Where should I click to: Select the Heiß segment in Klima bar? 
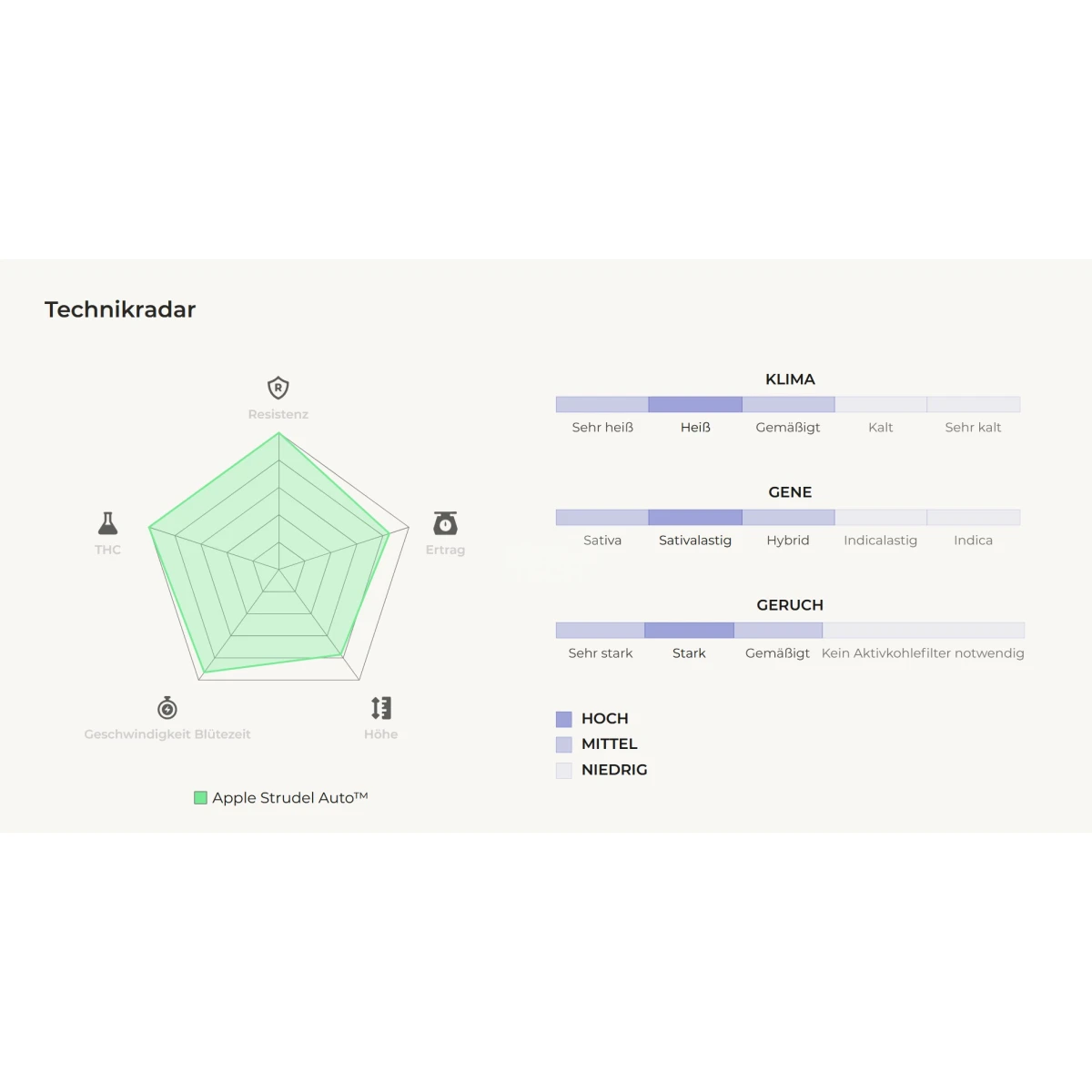[695, 404]
